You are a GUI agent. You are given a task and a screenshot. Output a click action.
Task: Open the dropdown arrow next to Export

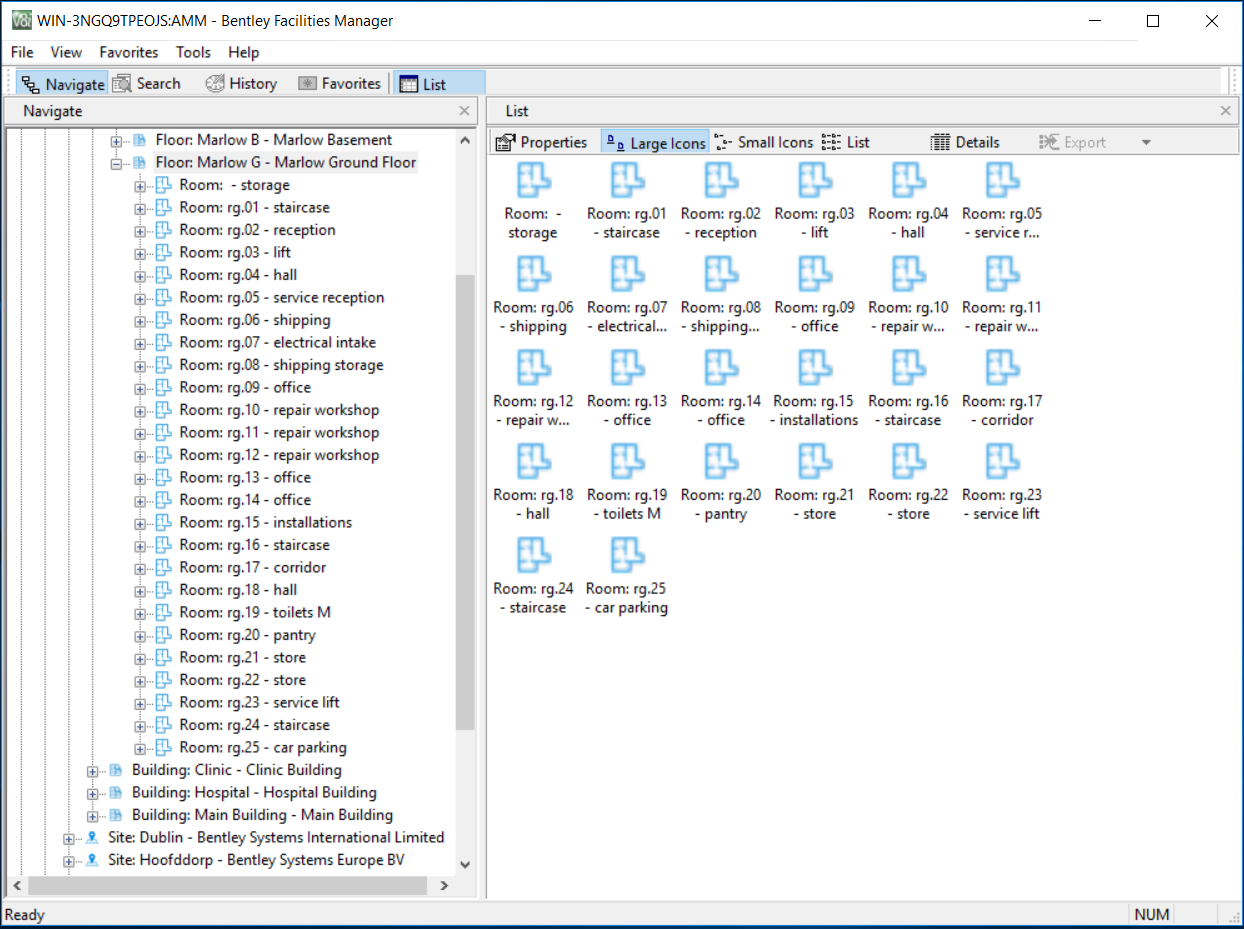pyautogui.click(x=1146, y=143)
